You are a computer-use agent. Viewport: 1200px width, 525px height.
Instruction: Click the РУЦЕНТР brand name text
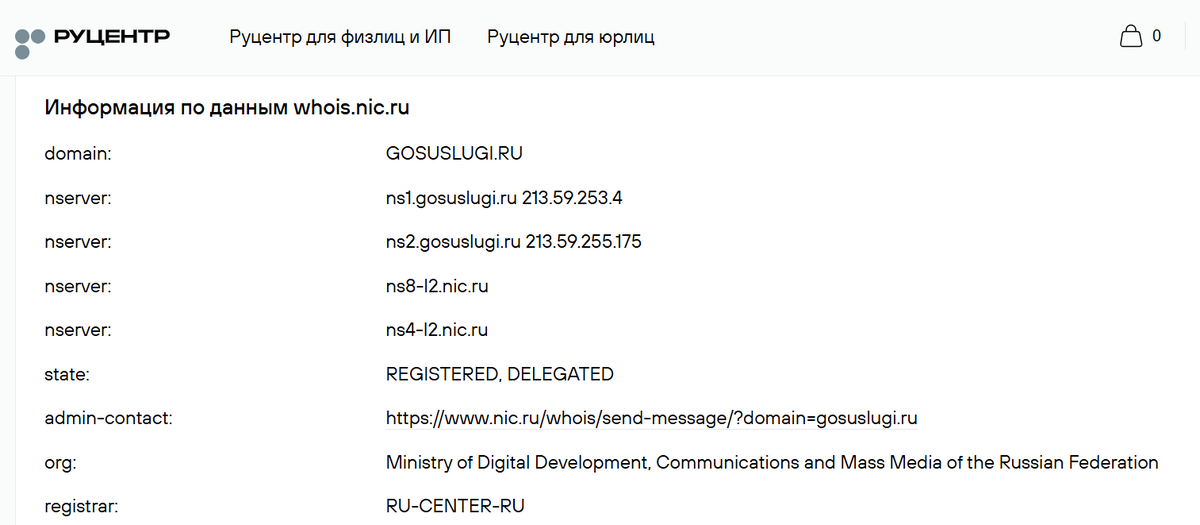coord(112,37)
